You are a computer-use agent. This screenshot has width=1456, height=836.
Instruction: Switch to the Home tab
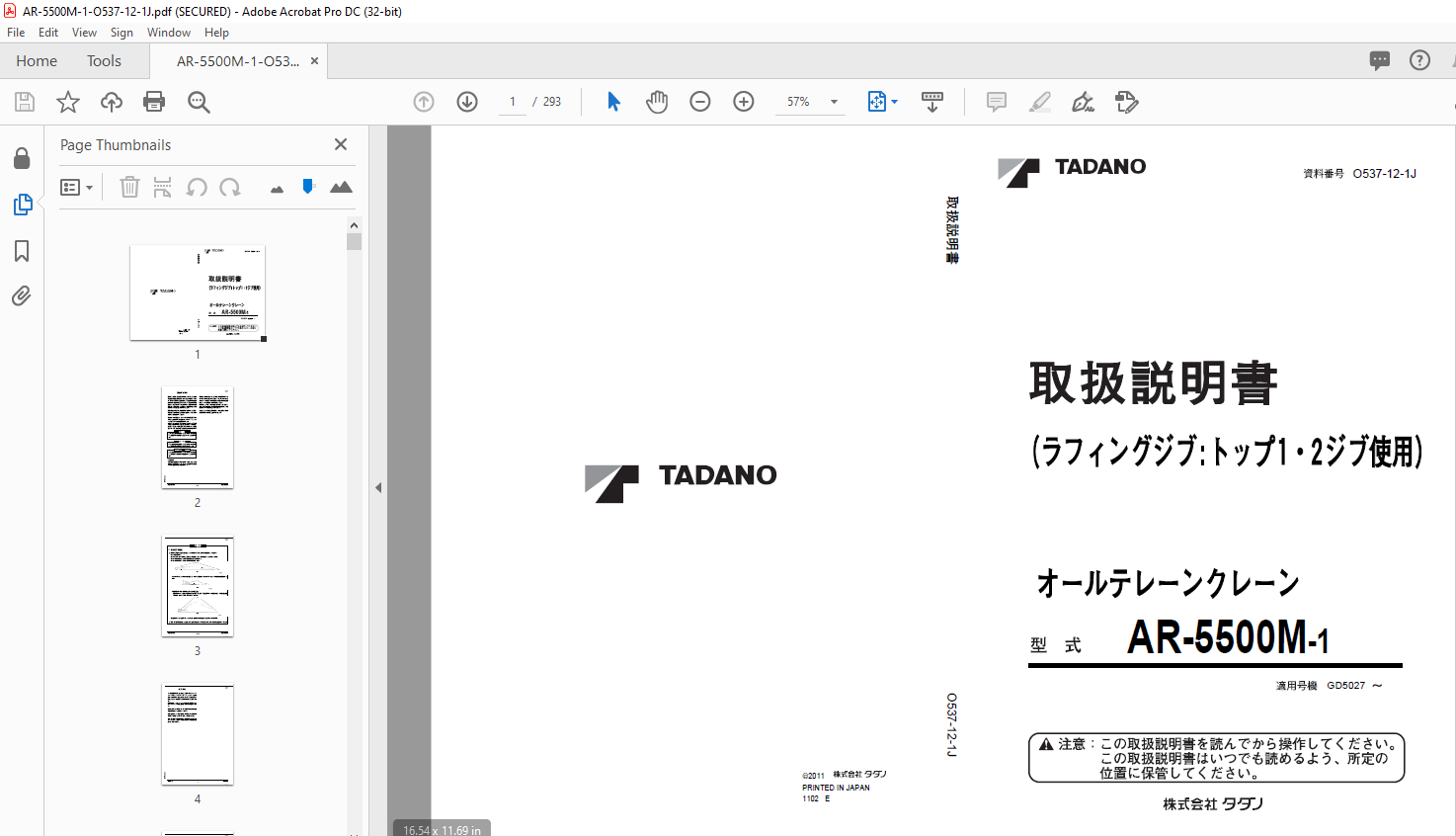click(37, 61)
